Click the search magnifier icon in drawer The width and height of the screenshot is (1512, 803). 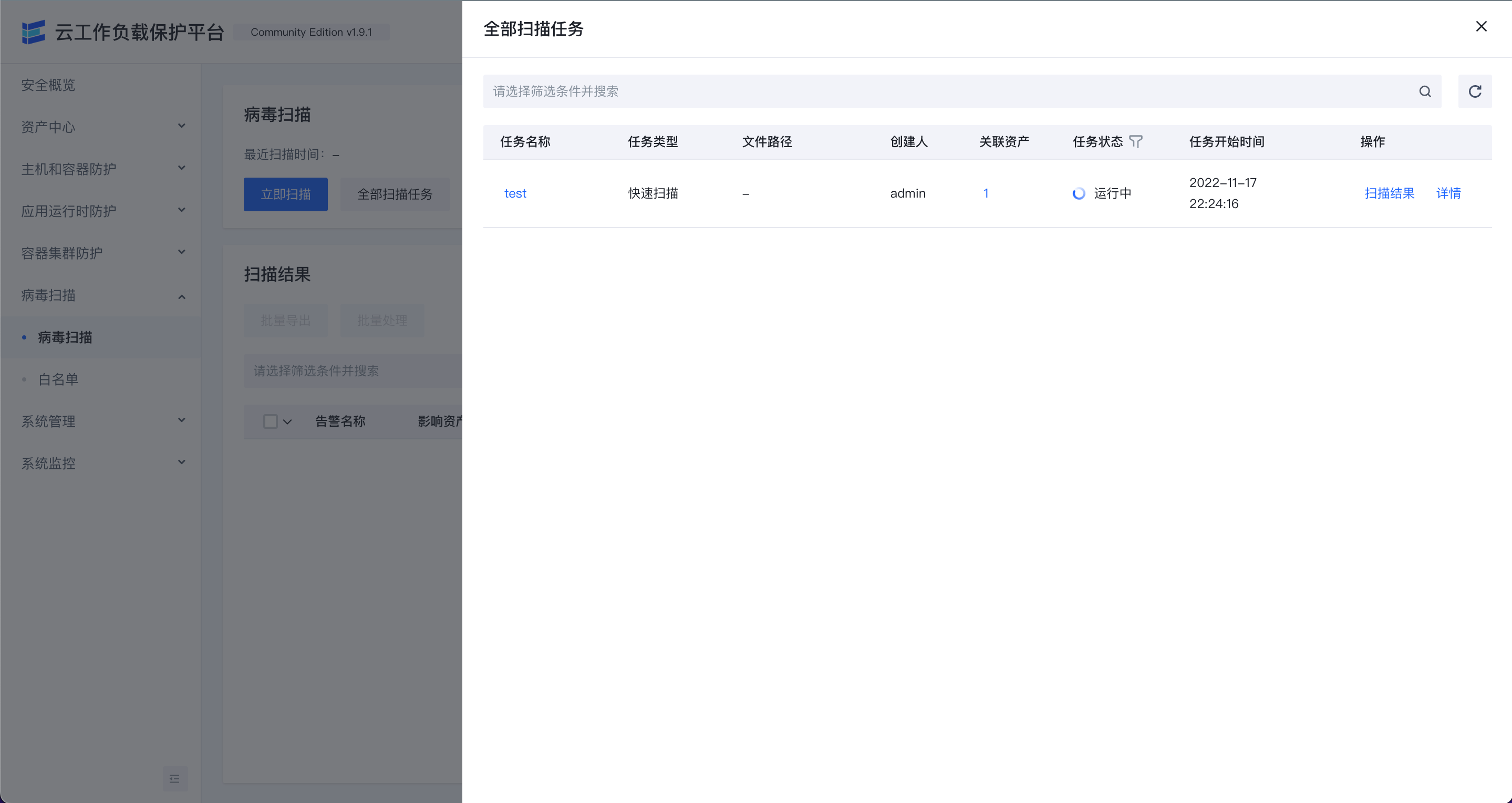1425,91
